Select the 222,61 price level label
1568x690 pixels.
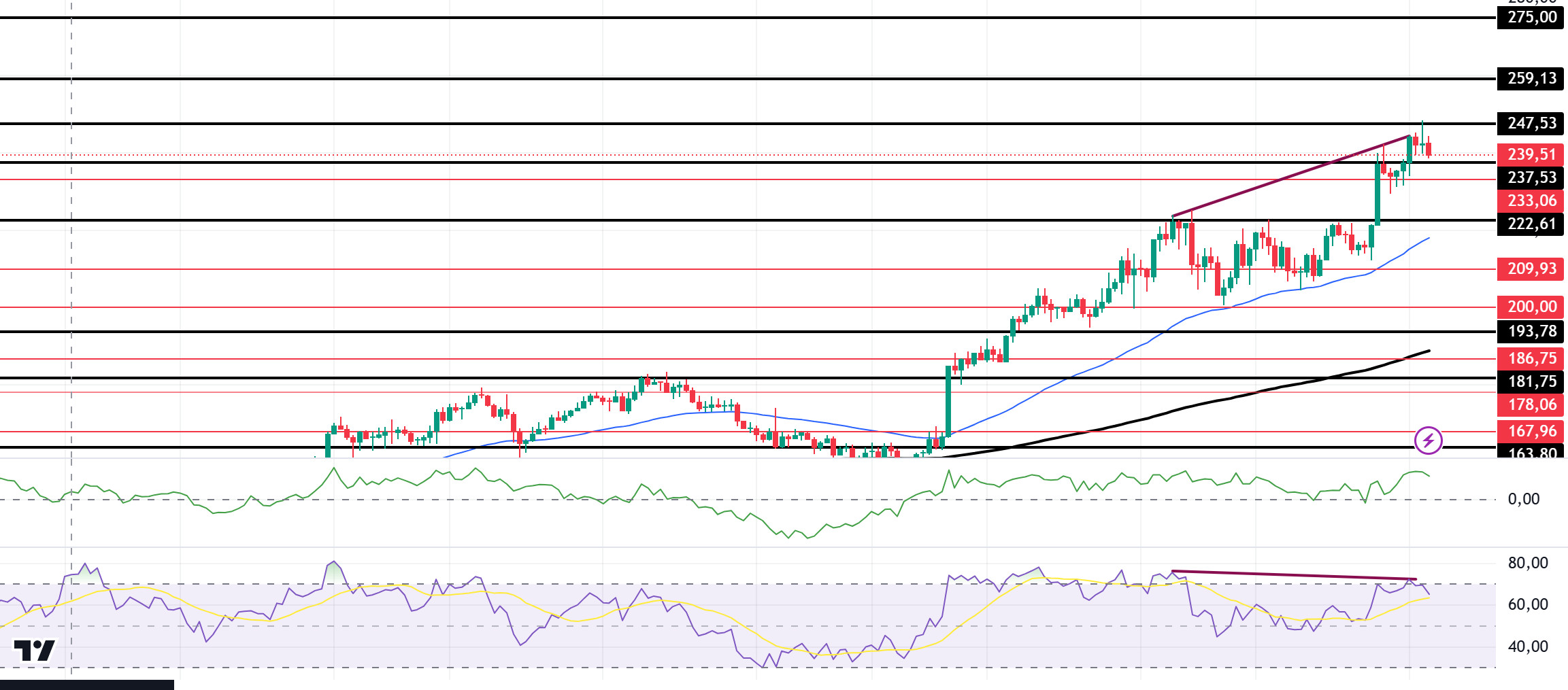[1531, 224]
